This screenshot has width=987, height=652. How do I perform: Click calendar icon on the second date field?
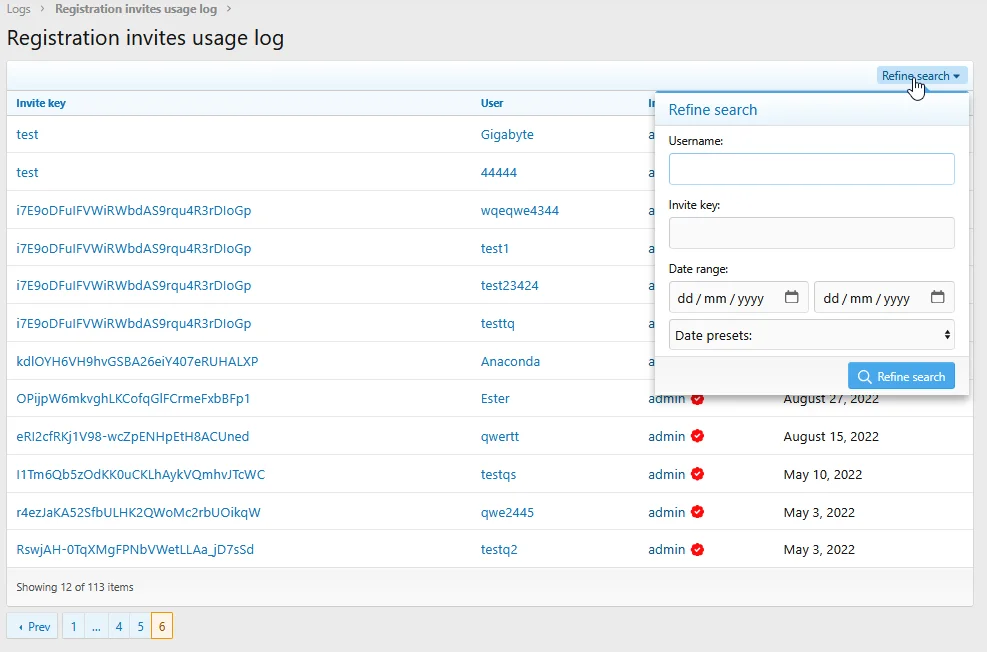pos(938,296)
